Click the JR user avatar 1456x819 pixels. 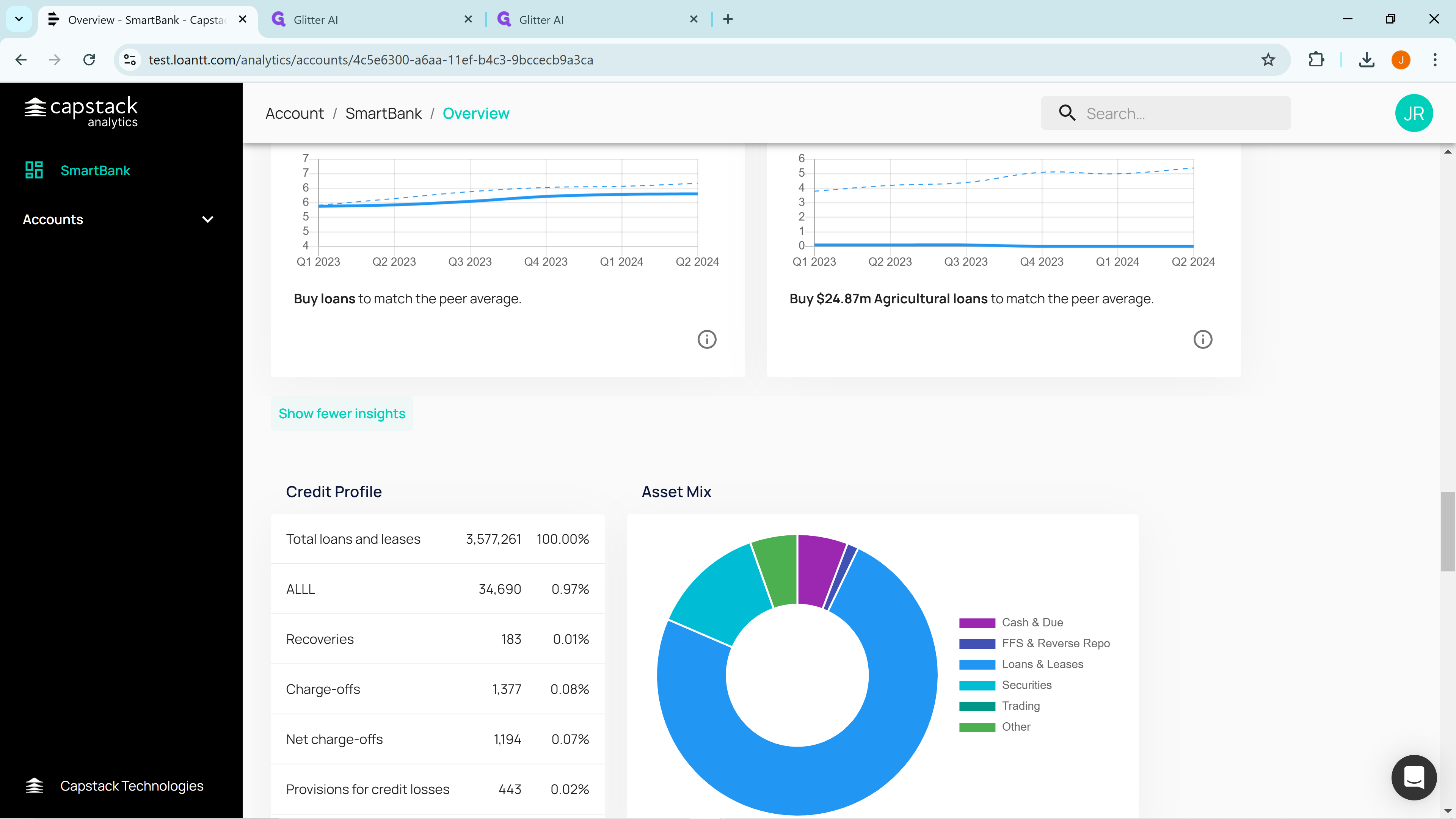1413,113
